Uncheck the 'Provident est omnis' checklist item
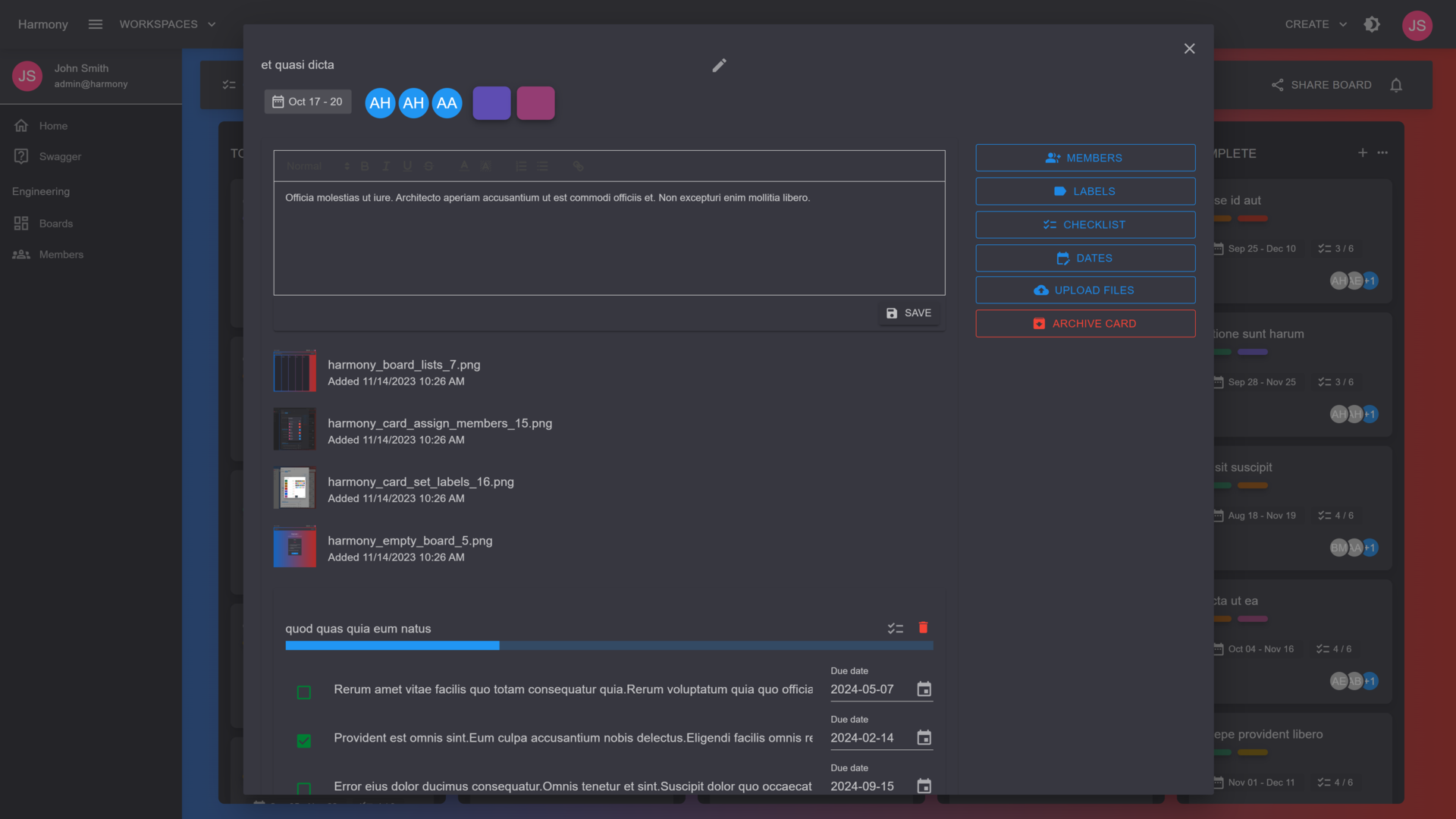 point(304,741)
